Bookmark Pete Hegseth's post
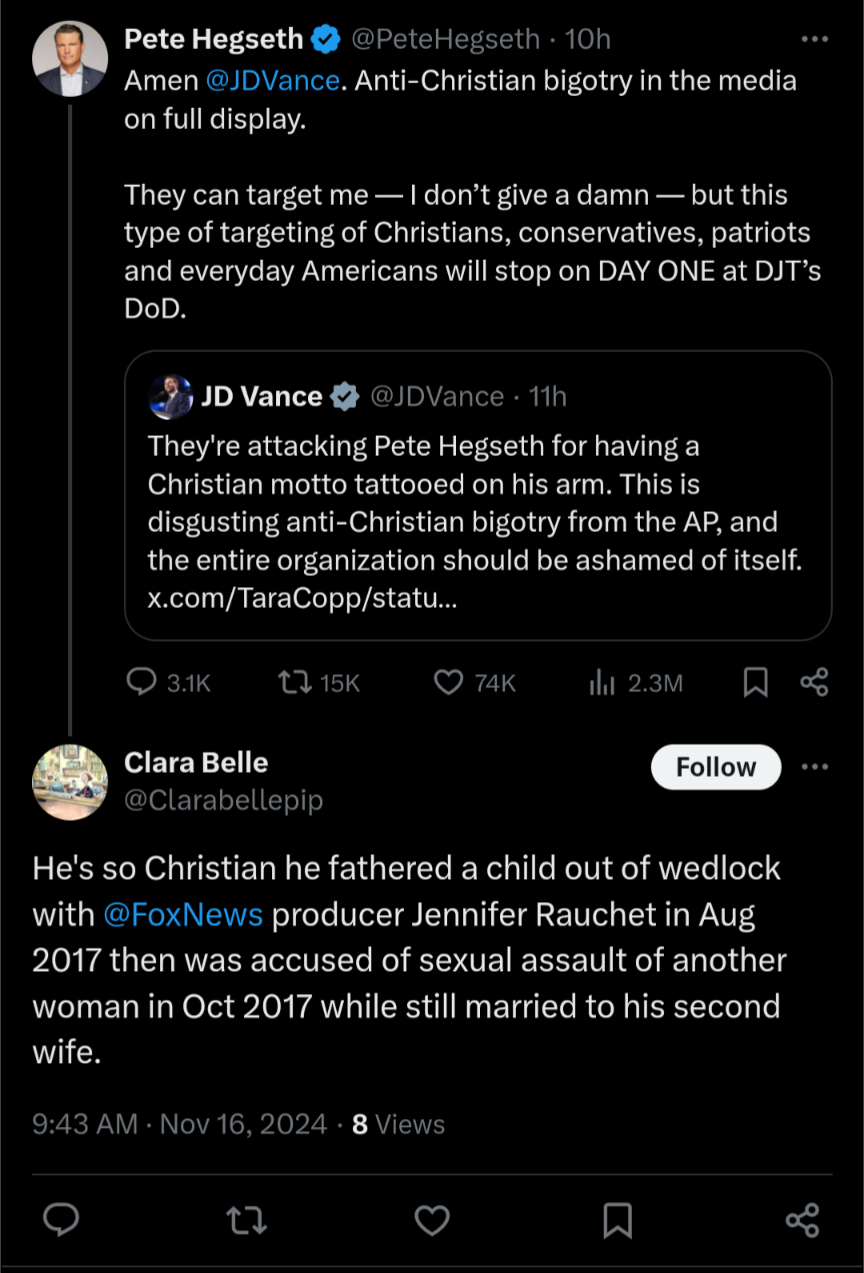 point(756,682)
